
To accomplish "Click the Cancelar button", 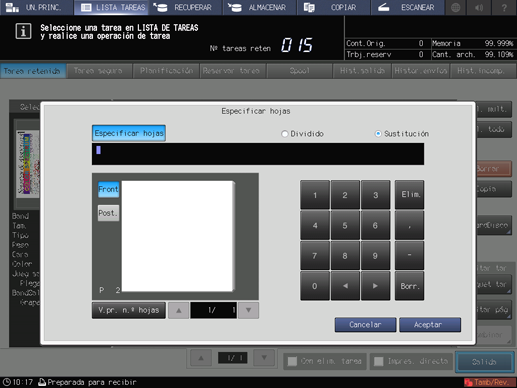I will (x=365, y=325).
